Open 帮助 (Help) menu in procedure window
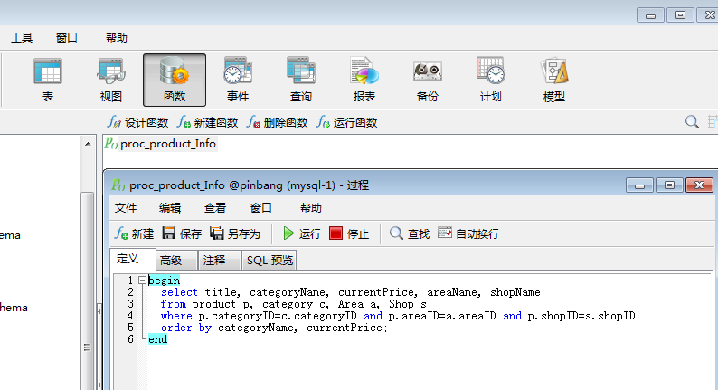The image size is (718, 390). coord(310,208)
